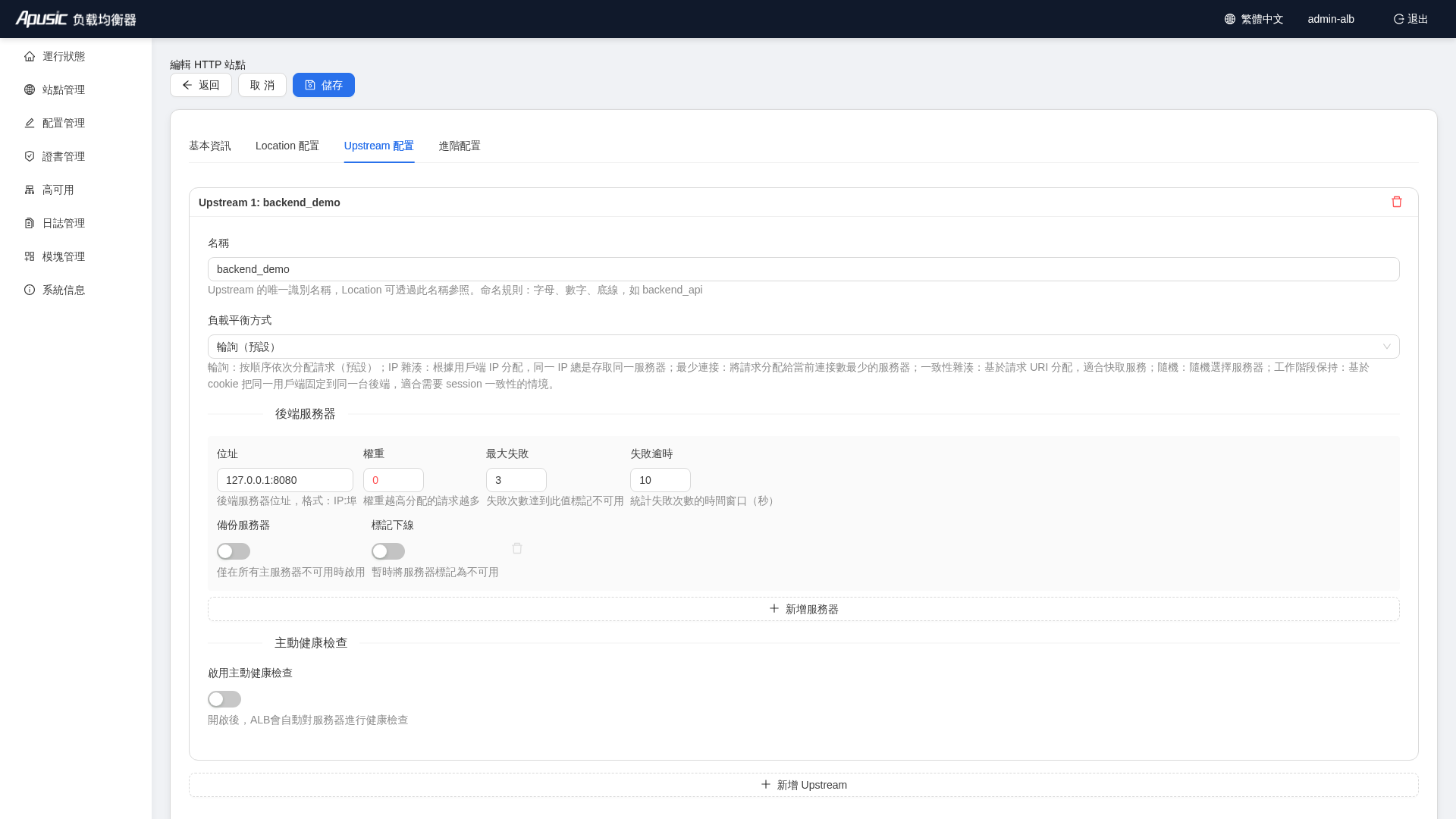
Task: Click the pencil icon beside 配置管理
Action: click(30, 123)
